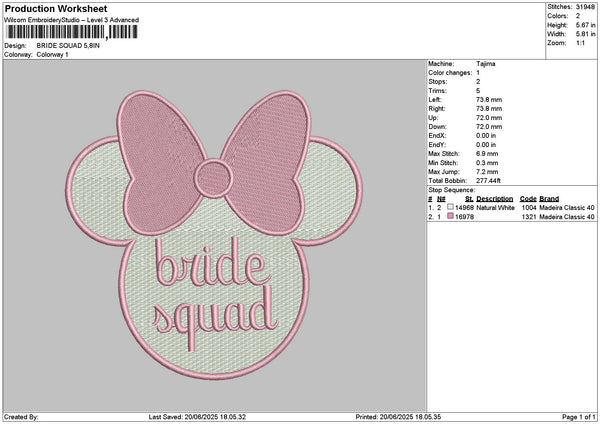Viewport: 600px width, 424px height.
Task: Click the 'Colorway 1' value
Action: pos(52,55)
